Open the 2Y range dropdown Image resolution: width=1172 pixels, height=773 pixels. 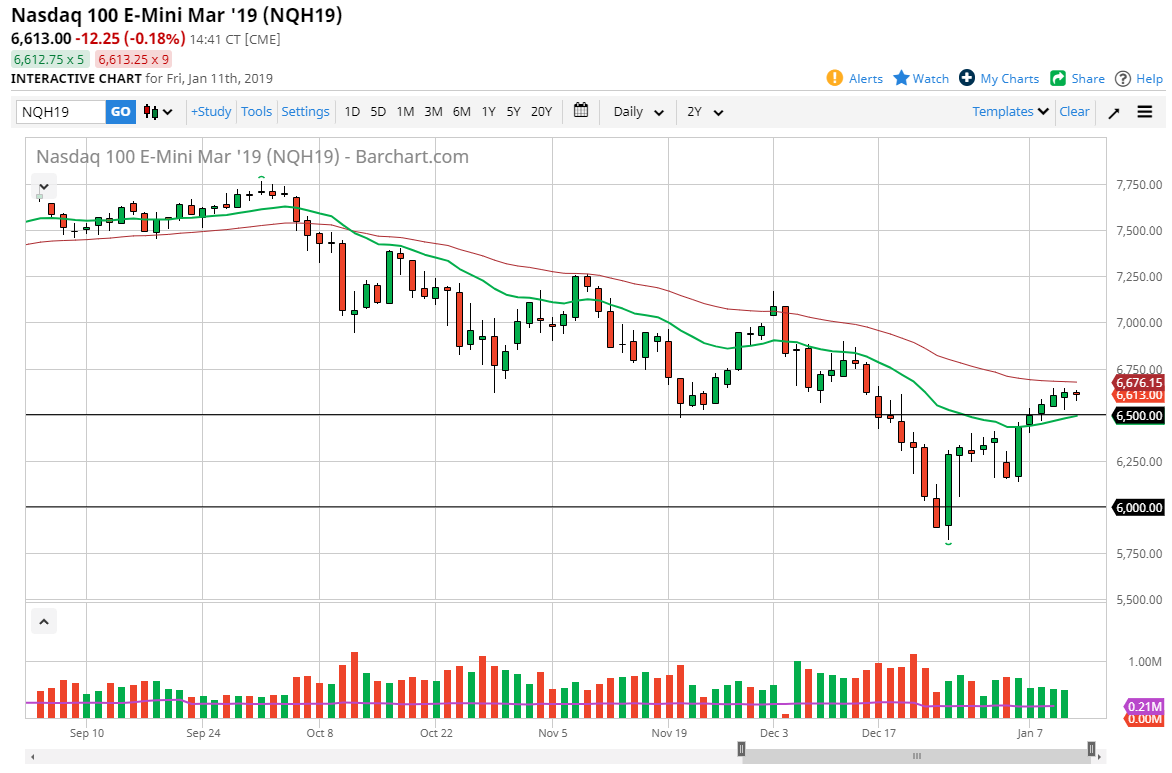tap(705, 112)
